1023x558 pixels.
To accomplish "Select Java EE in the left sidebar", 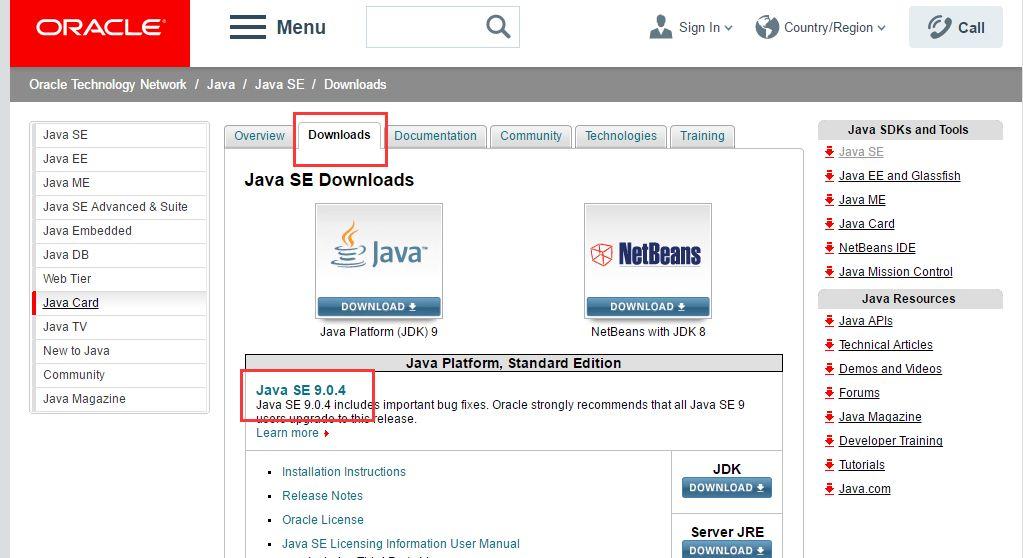I will tap(121, 159).
